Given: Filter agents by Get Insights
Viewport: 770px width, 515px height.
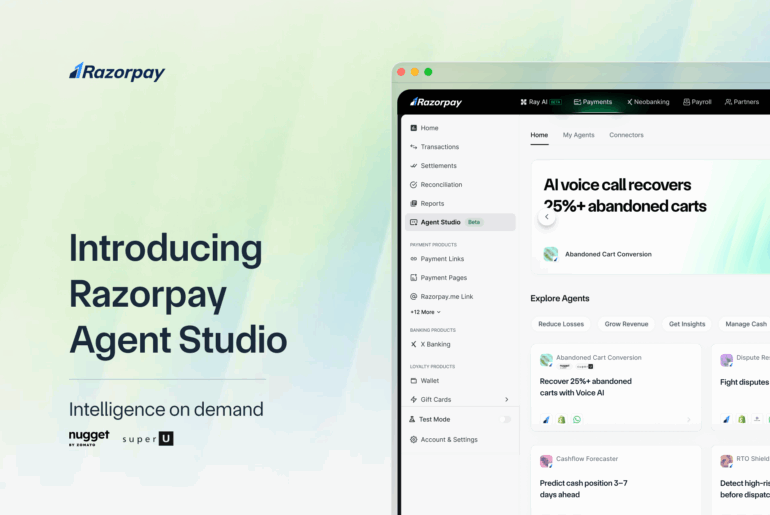Looking at the screenshot, I should [x=687, y=324].
